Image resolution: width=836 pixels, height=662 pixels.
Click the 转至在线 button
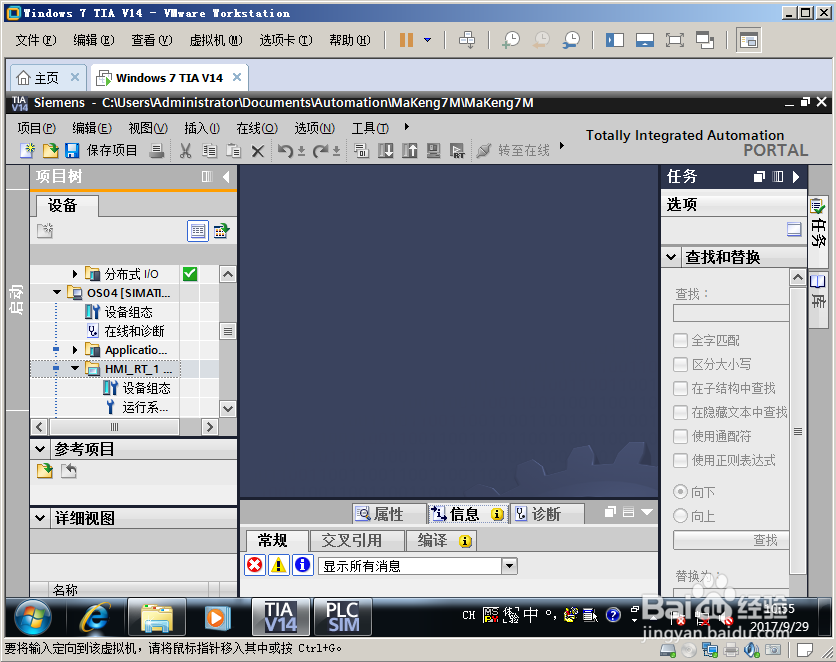[x=524, y=151]
